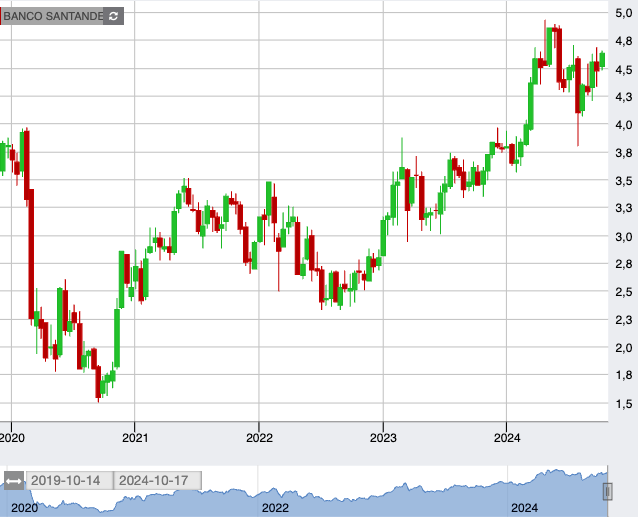638x517 pixels.
Task: Click the 2024 x-axis label on main chart
Action: (507, 438)
